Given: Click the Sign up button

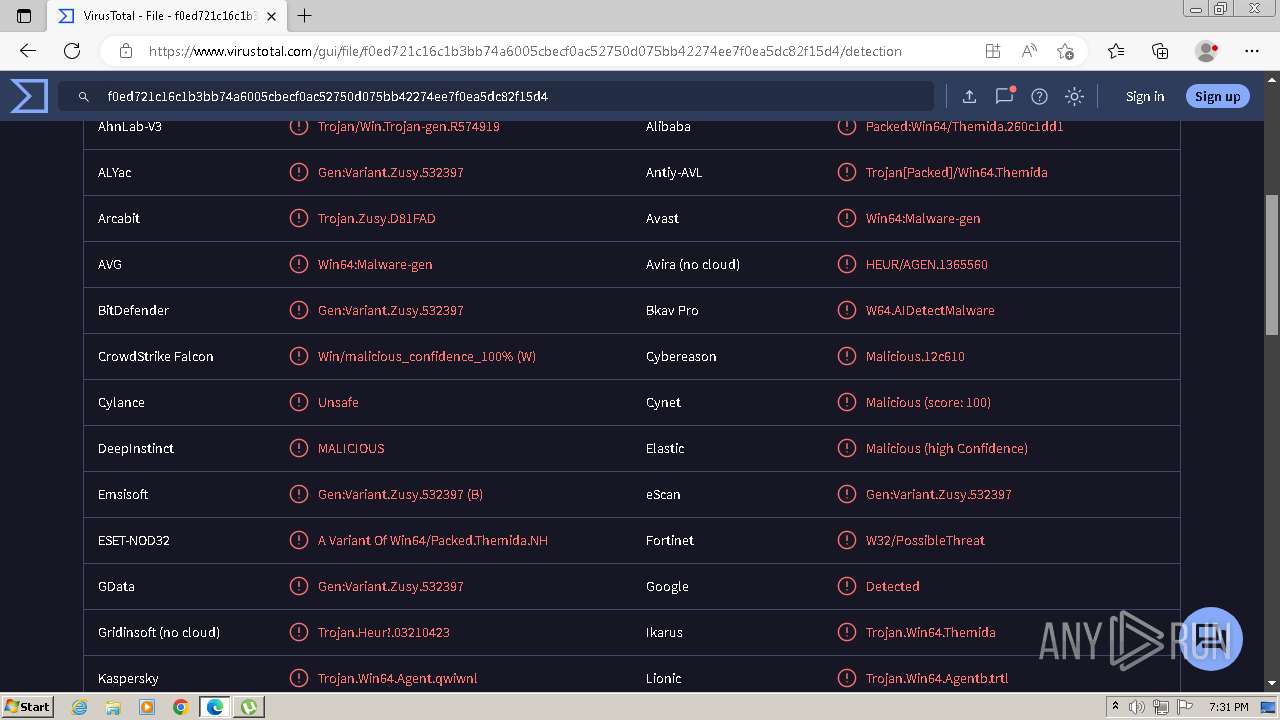Looking at the screenshot, I should pos(1217,96).
